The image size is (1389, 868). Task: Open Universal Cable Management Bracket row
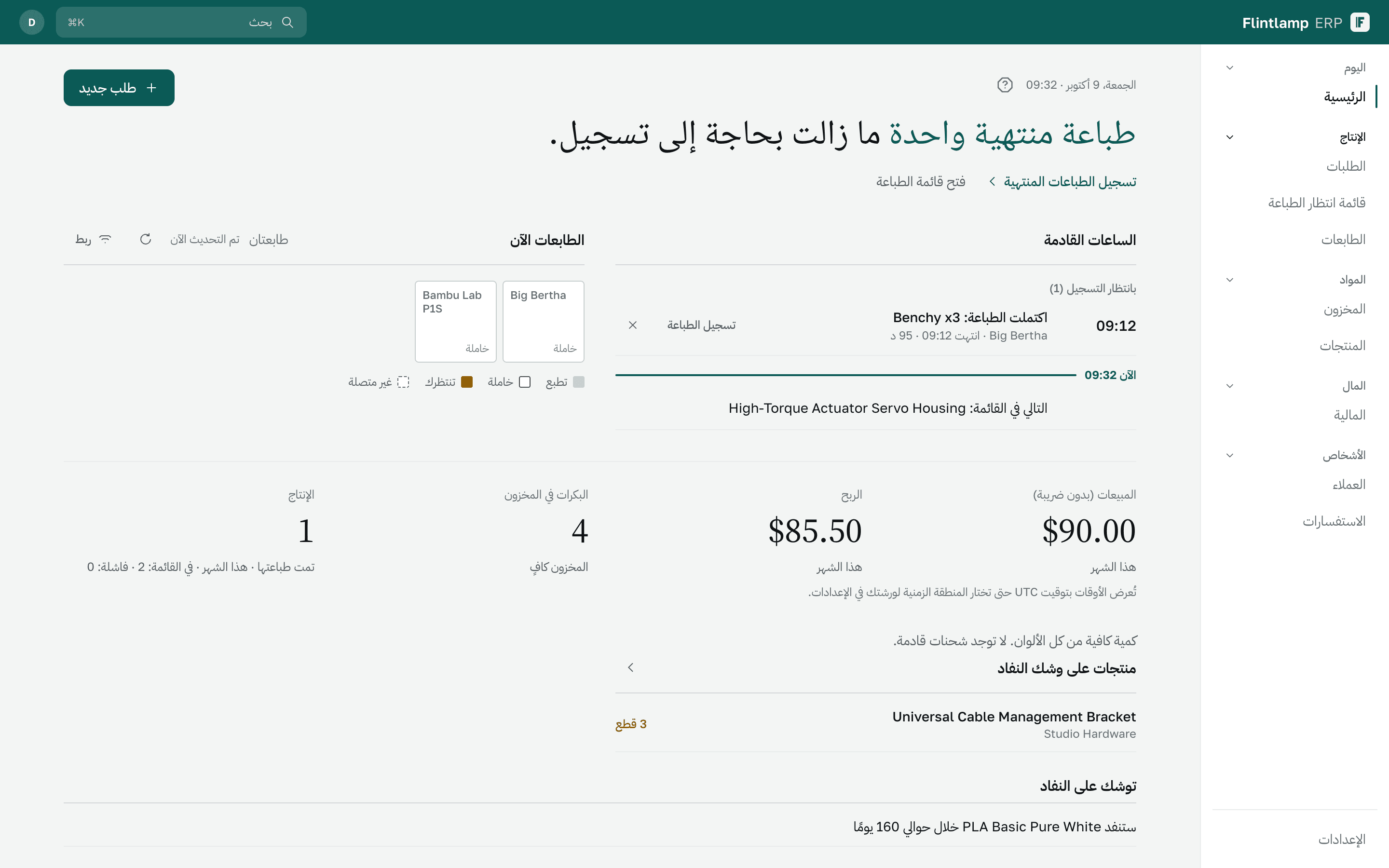point(875,724)
